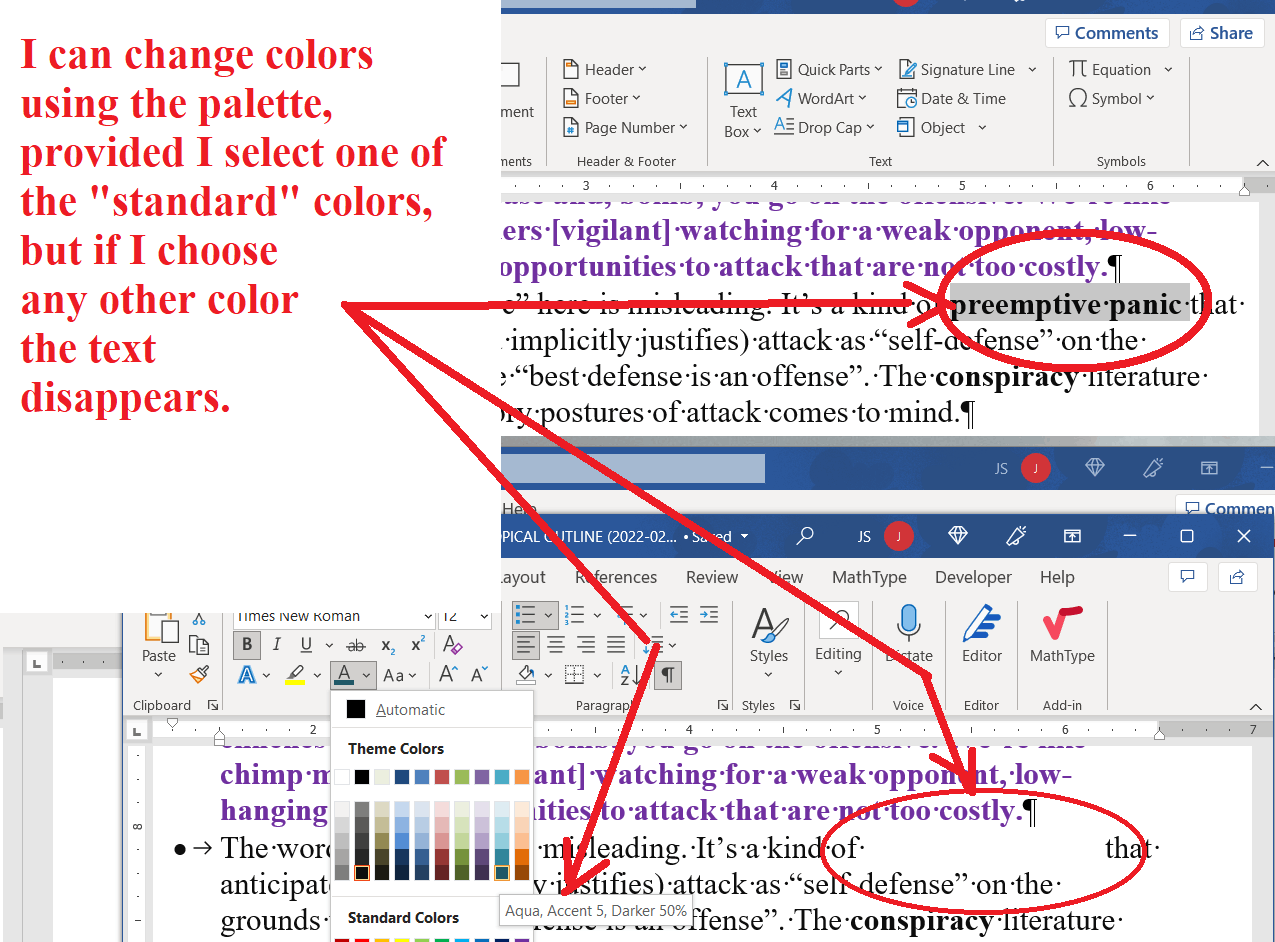Toggle Strikethrough formatting

pos(356,646)
